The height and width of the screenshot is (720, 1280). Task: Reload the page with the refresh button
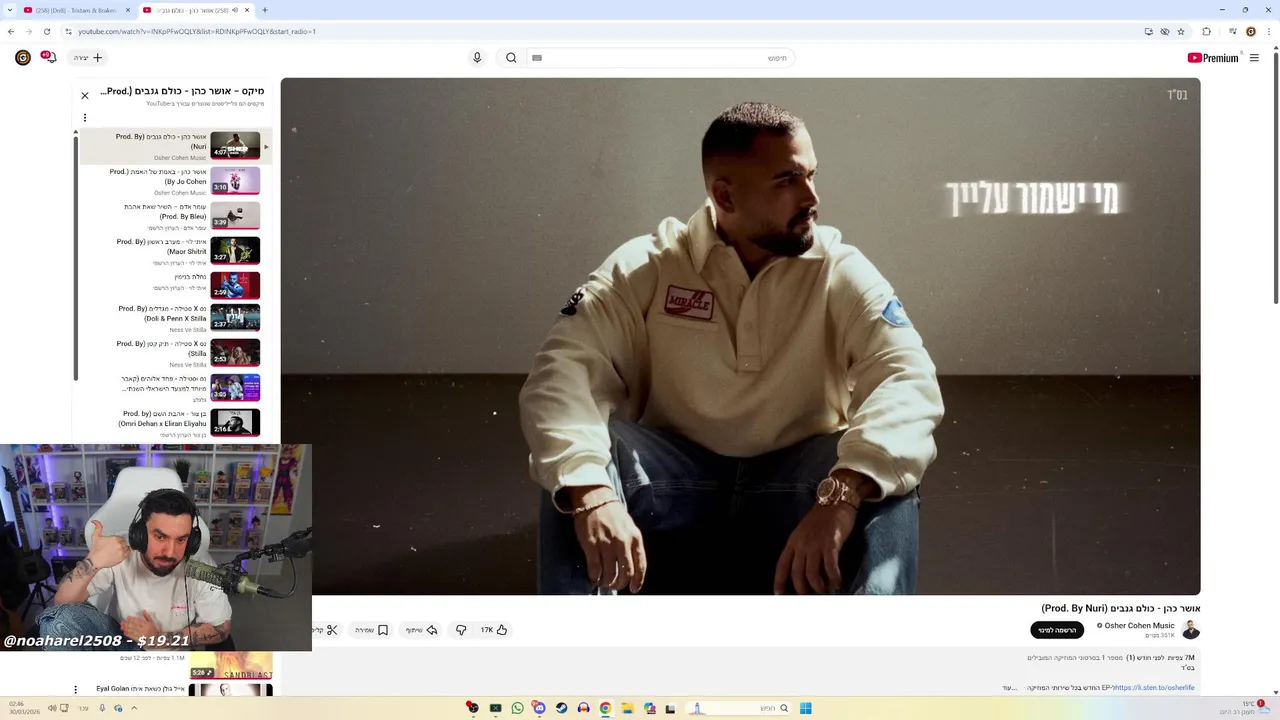(47, 31)
